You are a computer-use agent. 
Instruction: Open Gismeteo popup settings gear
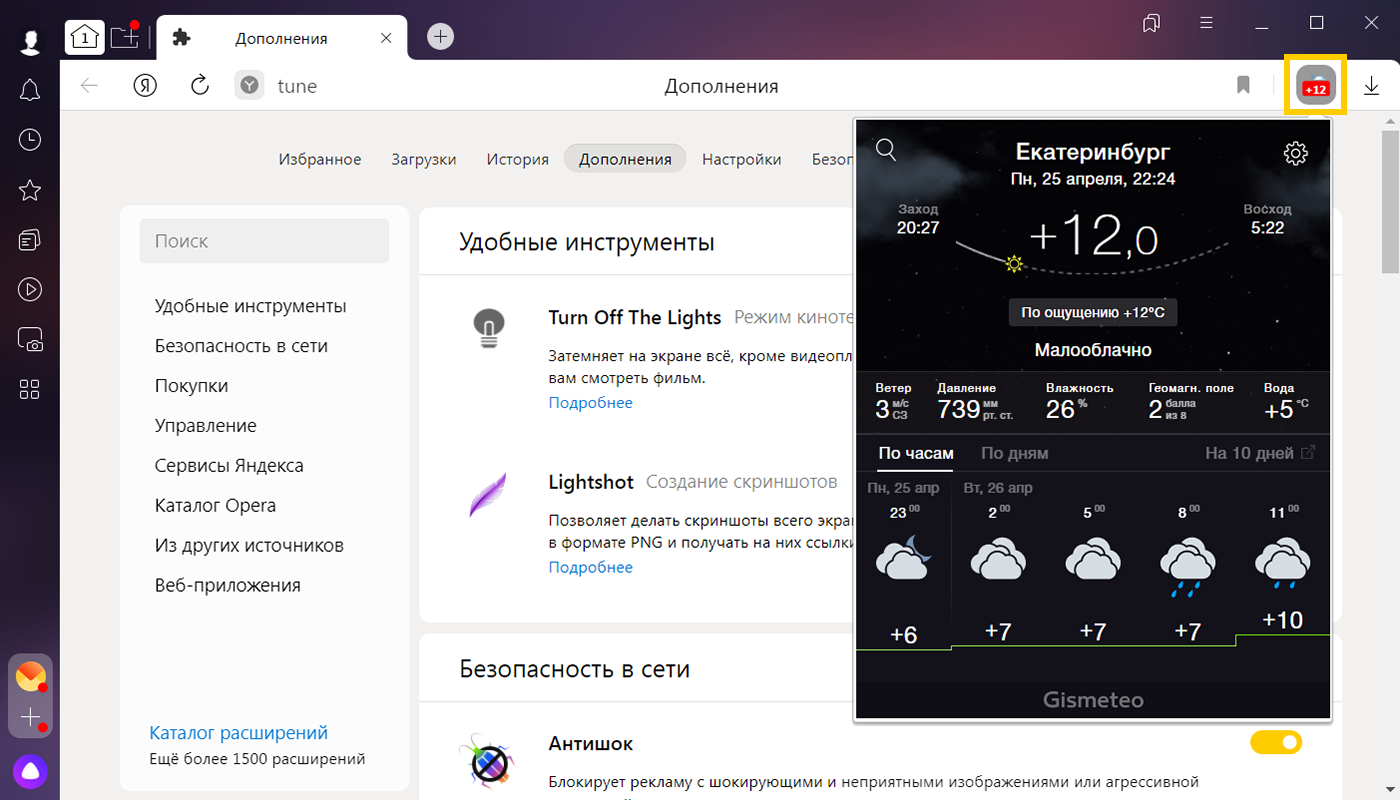(x=1296, y=153)
